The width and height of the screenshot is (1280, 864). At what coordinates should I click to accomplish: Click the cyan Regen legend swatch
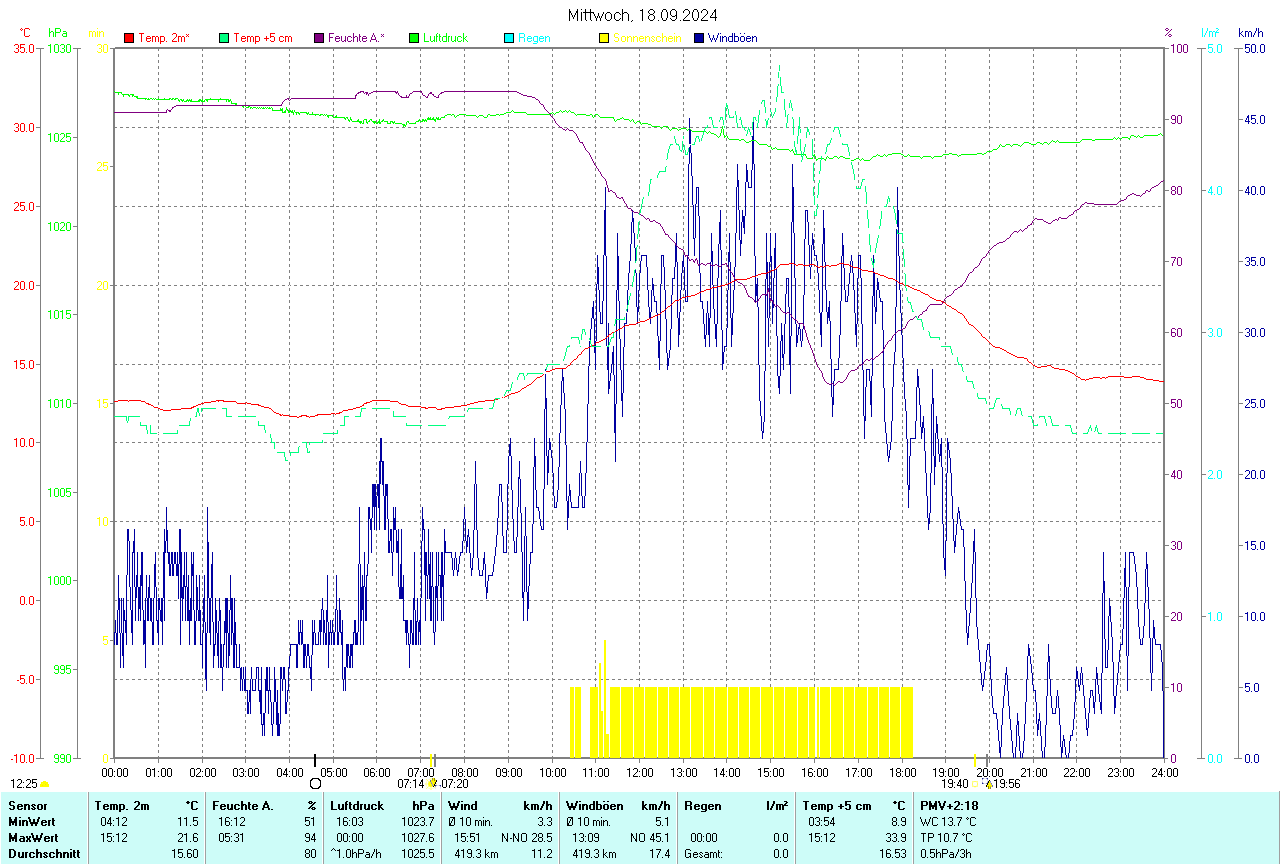[x=509, y=38]
